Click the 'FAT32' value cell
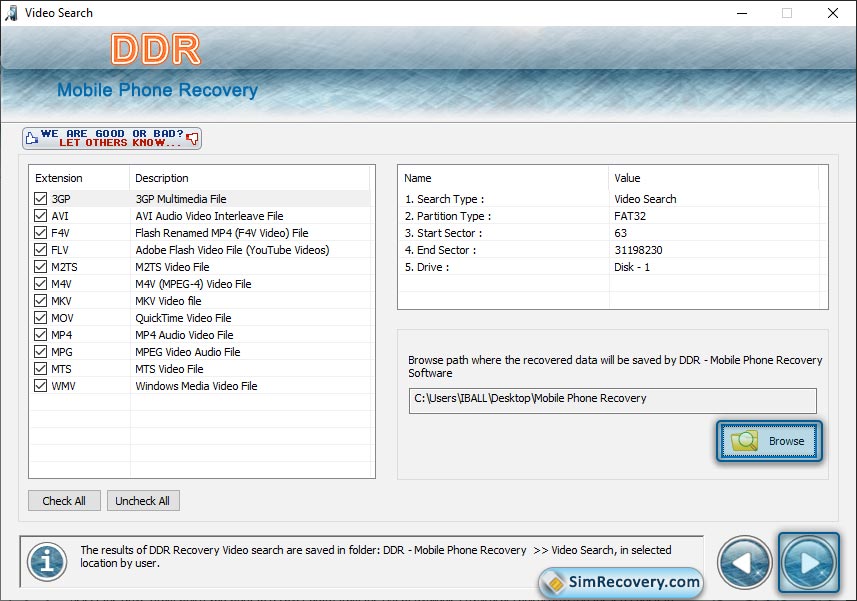 (630, 216)
